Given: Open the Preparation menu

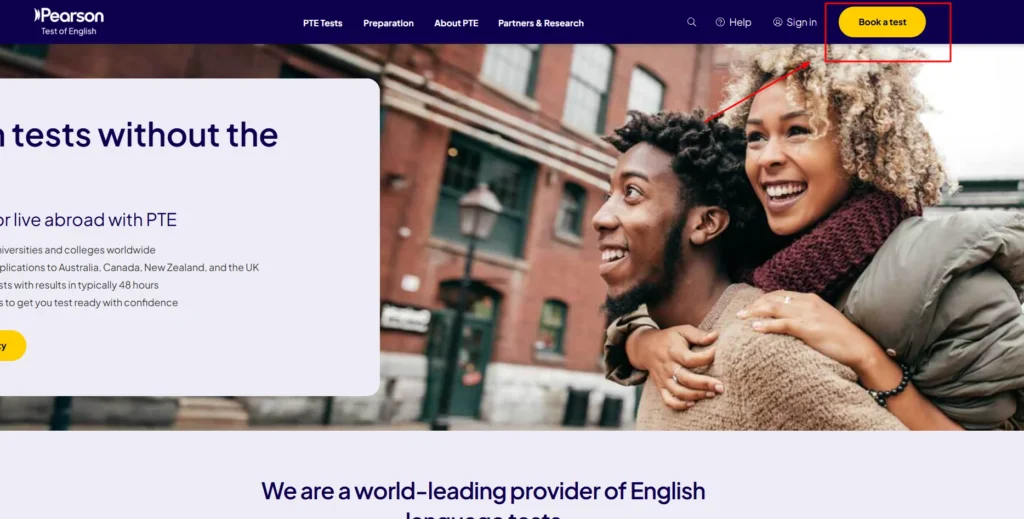Looking at the screenshot, I should [x=389, y=23].
